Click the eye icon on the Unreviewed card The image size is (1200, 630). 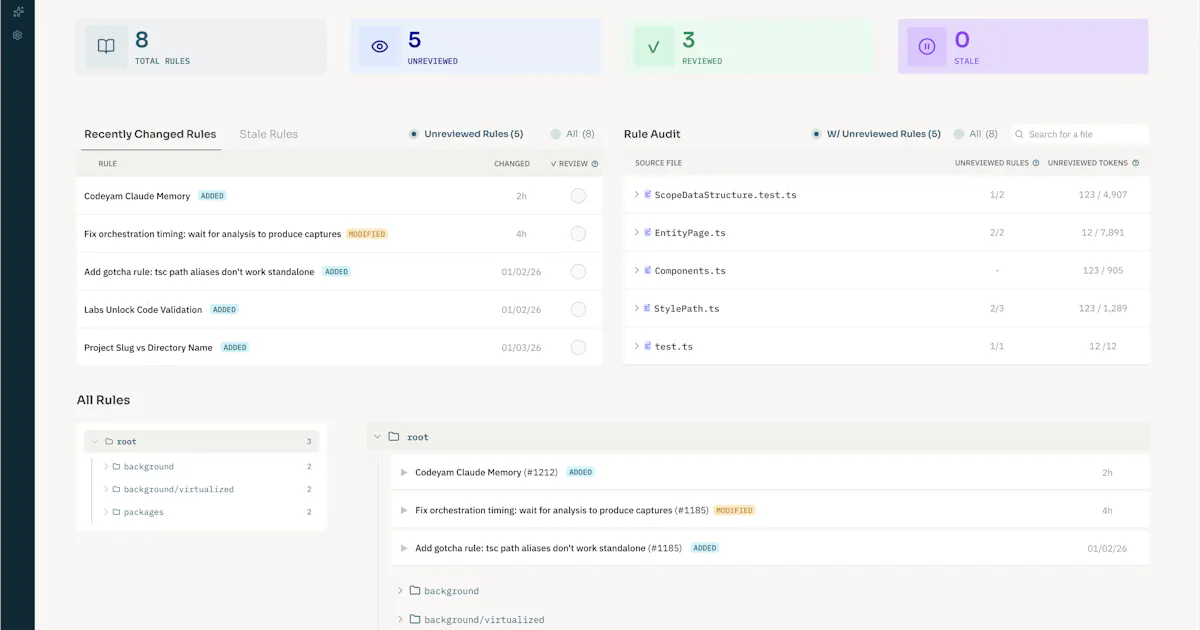(x=379, y=46)
